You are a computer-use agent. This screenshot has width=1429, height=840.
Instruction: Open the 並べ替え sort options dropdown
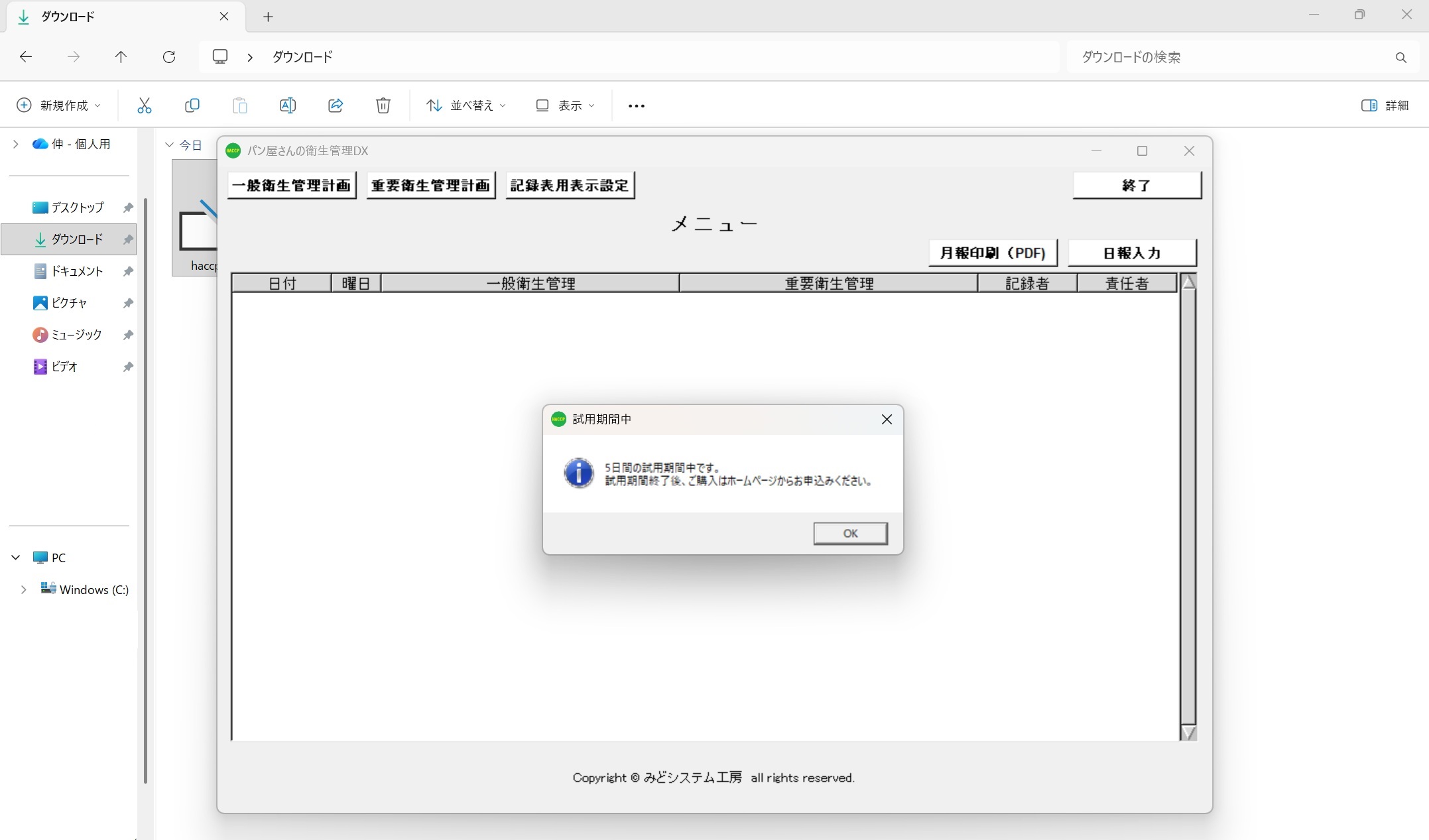[x=465, y=105]
